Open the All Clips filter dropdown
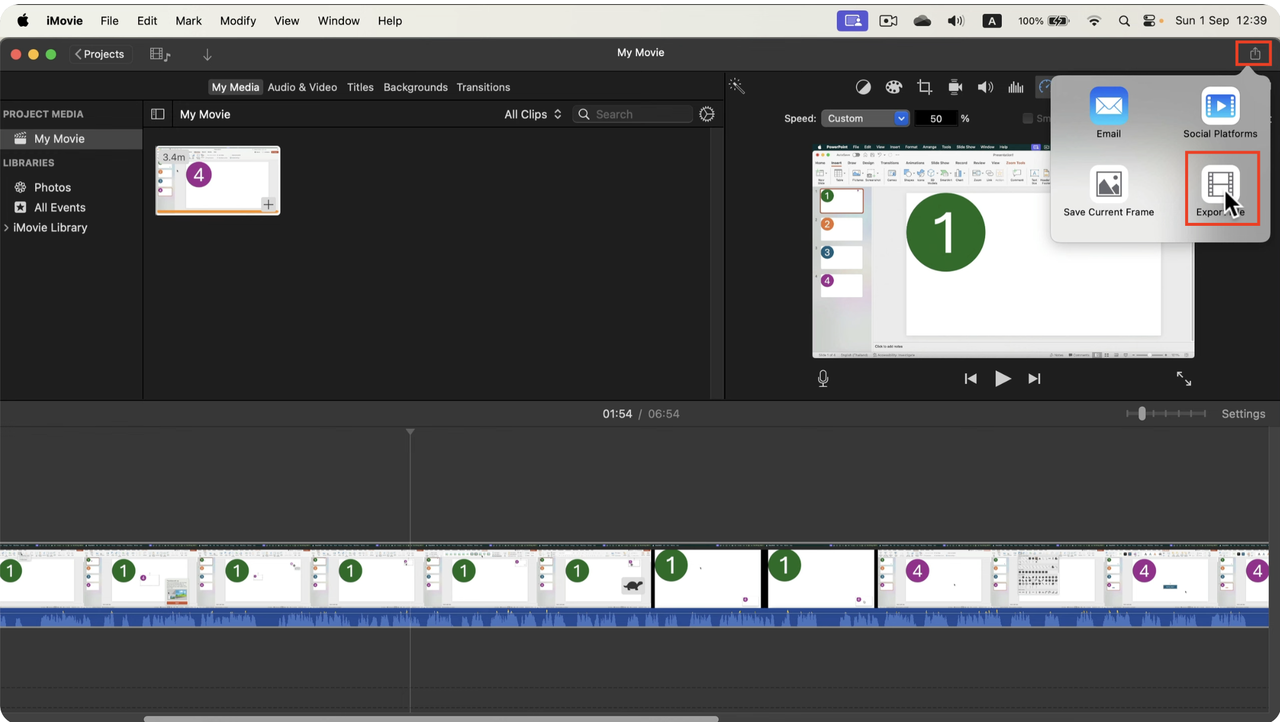 (532, 114)
